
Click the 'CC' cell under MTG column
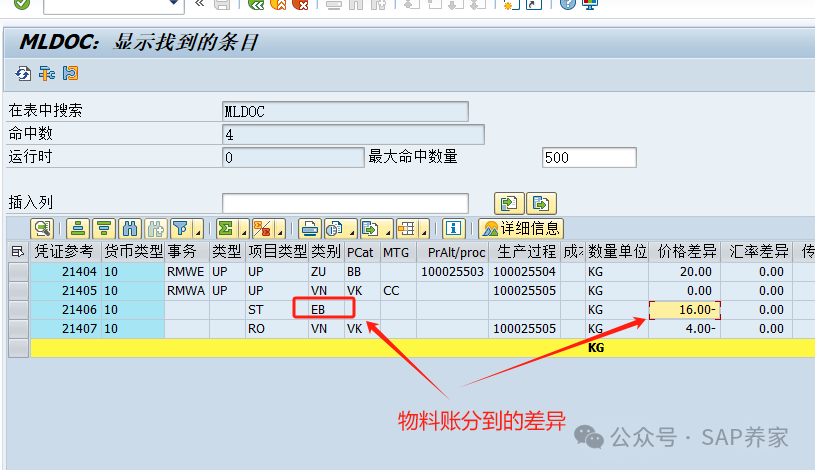click(x=398, y=291)
